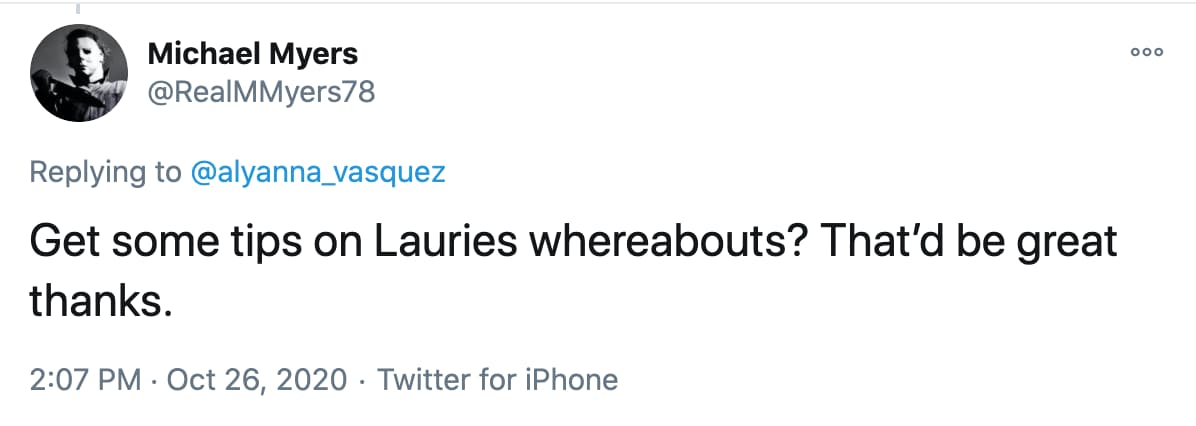Click the "Replying to" label

[x=106, y=172]
